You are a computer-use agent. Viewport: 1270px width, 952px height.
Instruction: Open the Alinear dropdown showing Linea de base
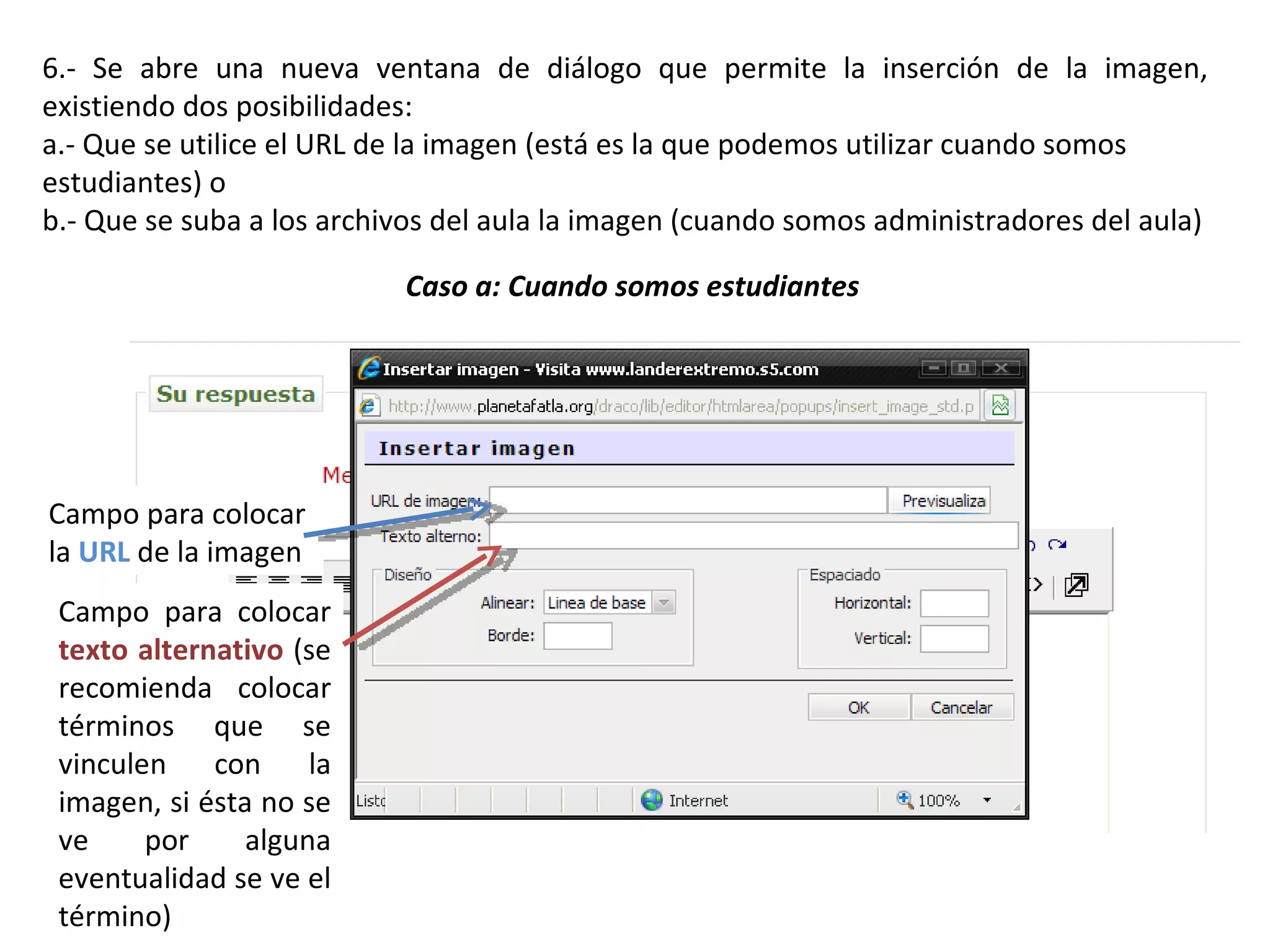[610, 602]
